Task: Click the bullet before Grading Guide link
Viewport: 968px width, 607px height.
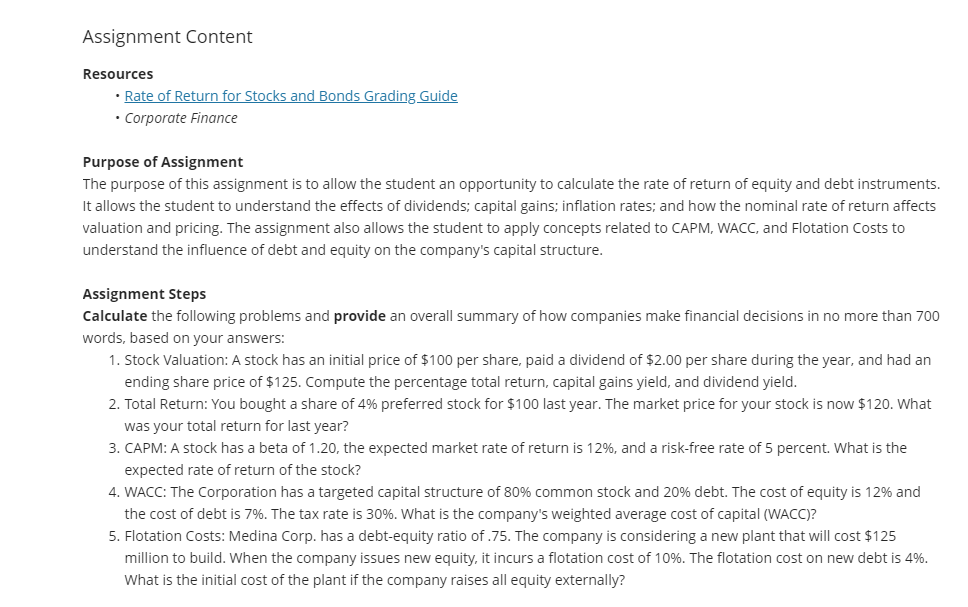Action: pyautogui.click(x=117, y=96)
